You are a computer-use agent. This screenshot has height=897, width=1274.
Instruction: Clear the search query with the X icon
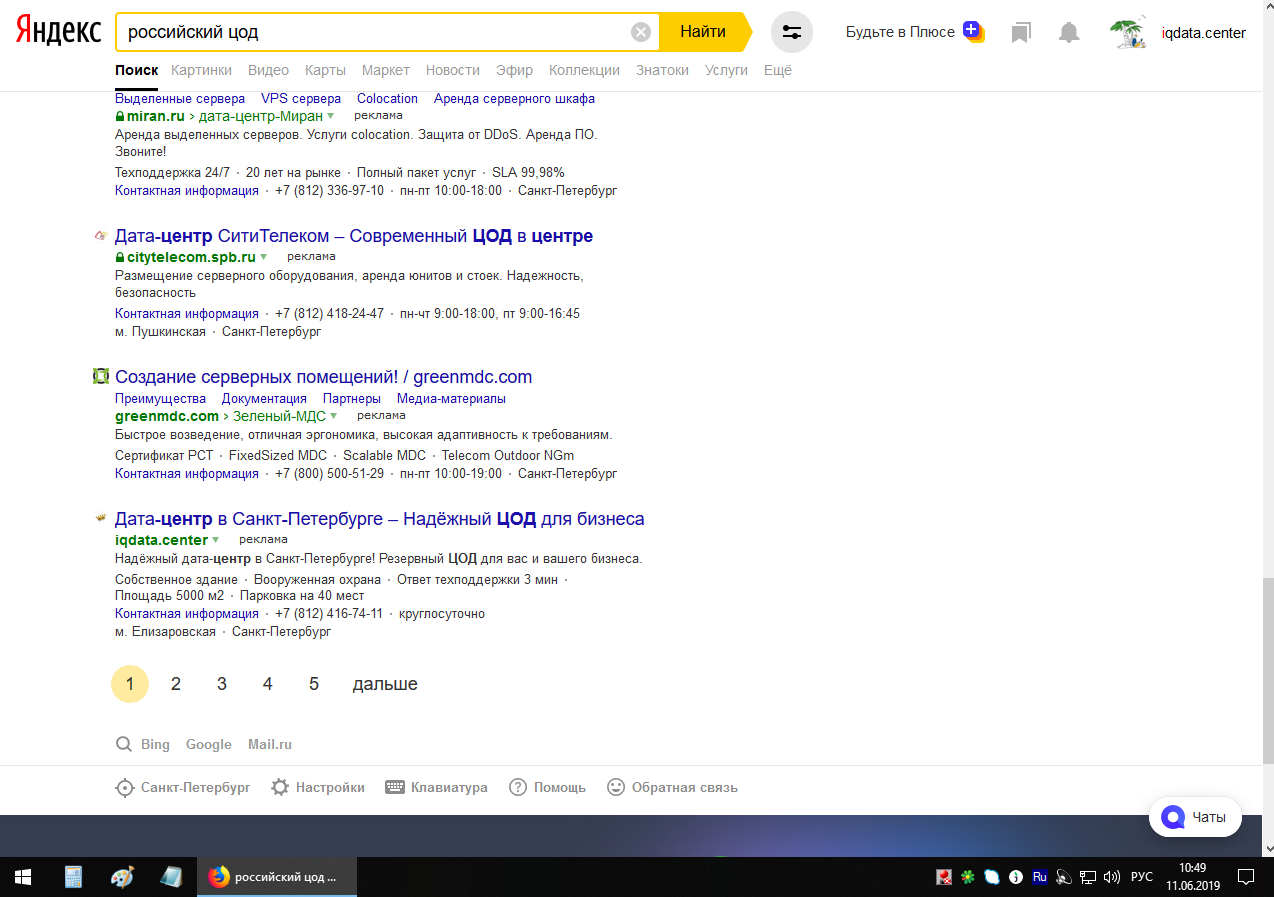coord(641,32)
